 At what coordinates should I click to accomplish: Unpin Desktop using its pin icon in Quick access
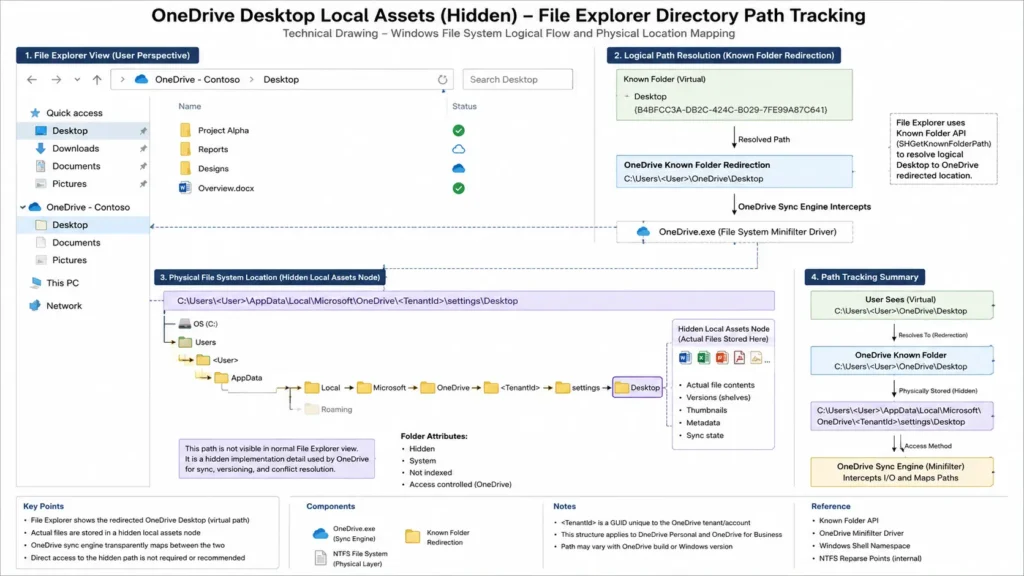[x=143, y=131]
